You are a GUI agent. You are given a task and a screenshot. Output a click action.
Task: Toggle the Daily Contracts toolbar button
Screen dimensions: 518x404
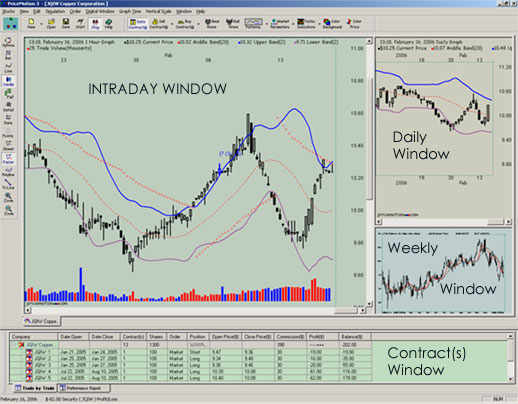(x=138, y=24)
